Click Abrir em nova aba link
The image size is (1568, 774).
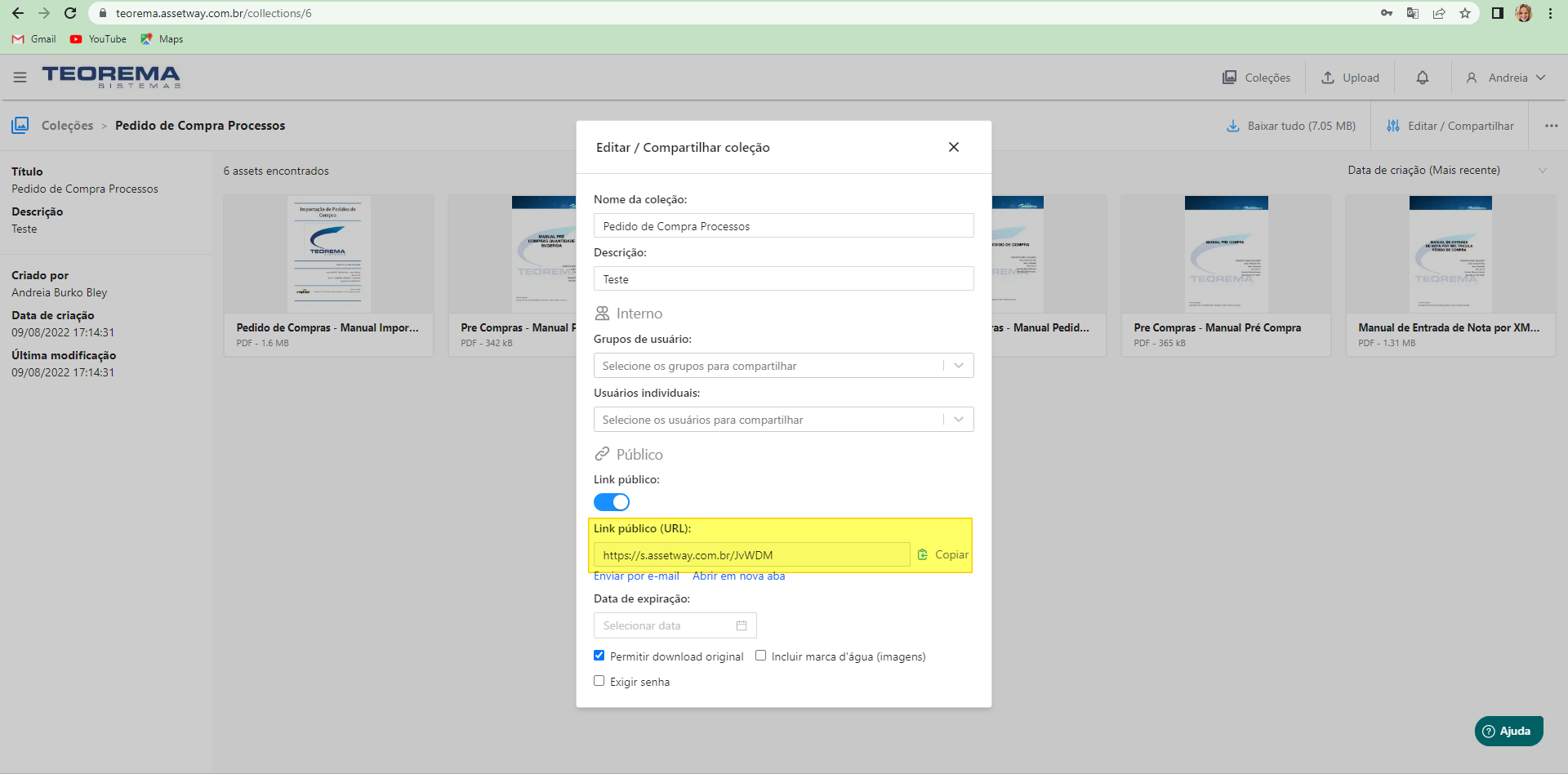[738, 576]
